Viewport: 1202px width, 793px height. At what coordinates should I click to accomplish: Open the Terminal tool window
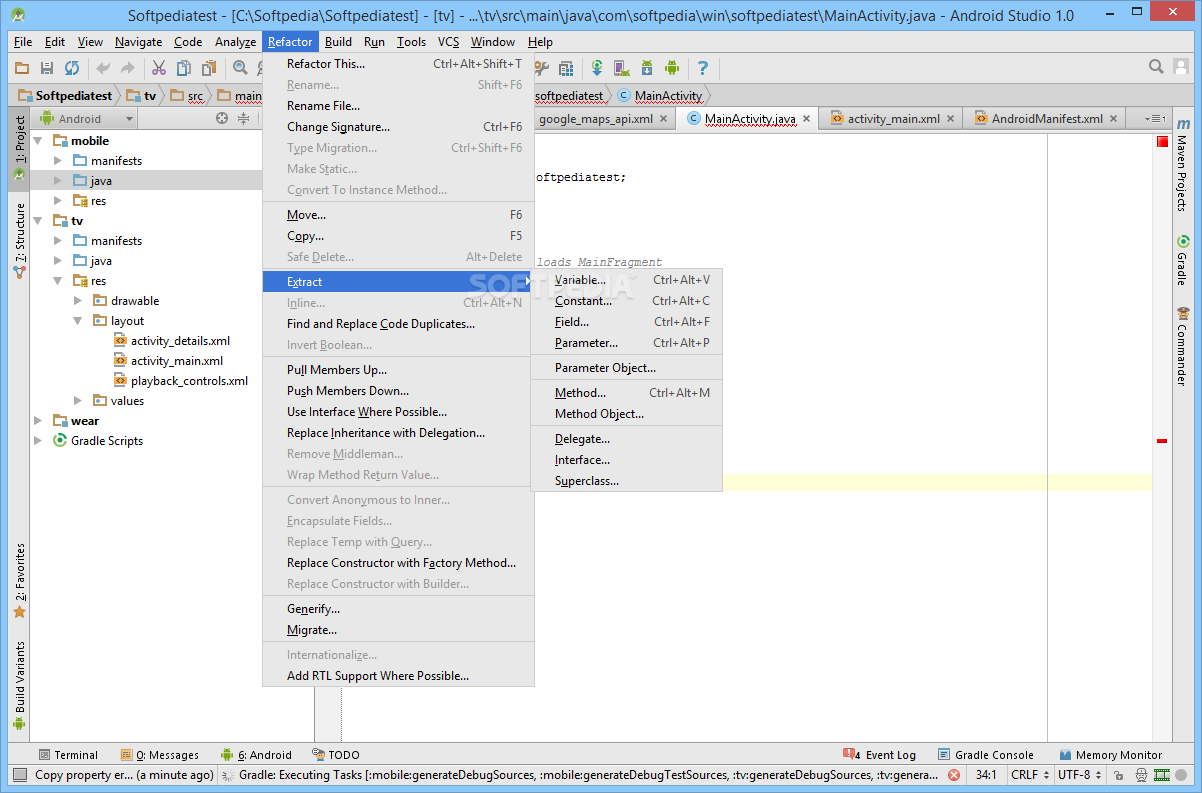coord(68,755)
